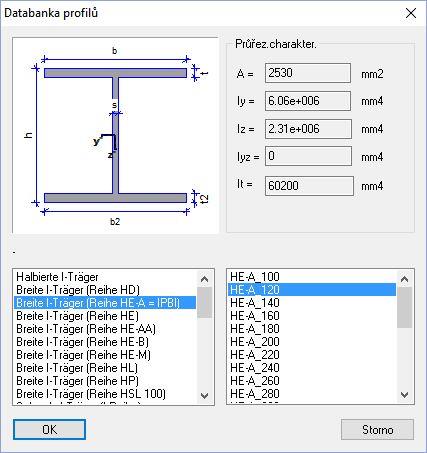
Task: Cancel with the Storno button
Action: pyautogui.click(x=377, y=429)
